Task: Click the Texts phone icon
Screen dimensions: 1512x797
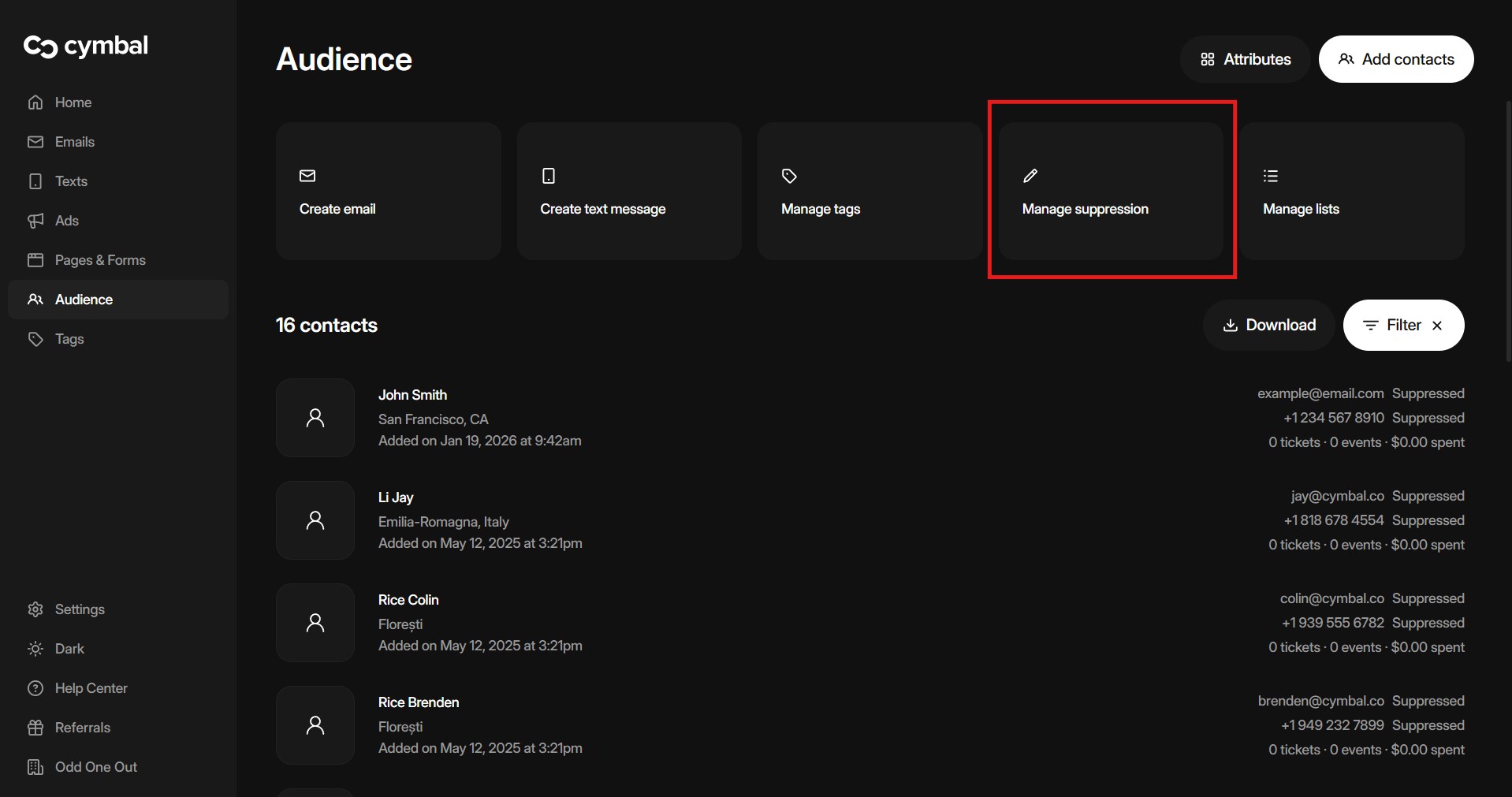Action: click(x=35, y=181)
